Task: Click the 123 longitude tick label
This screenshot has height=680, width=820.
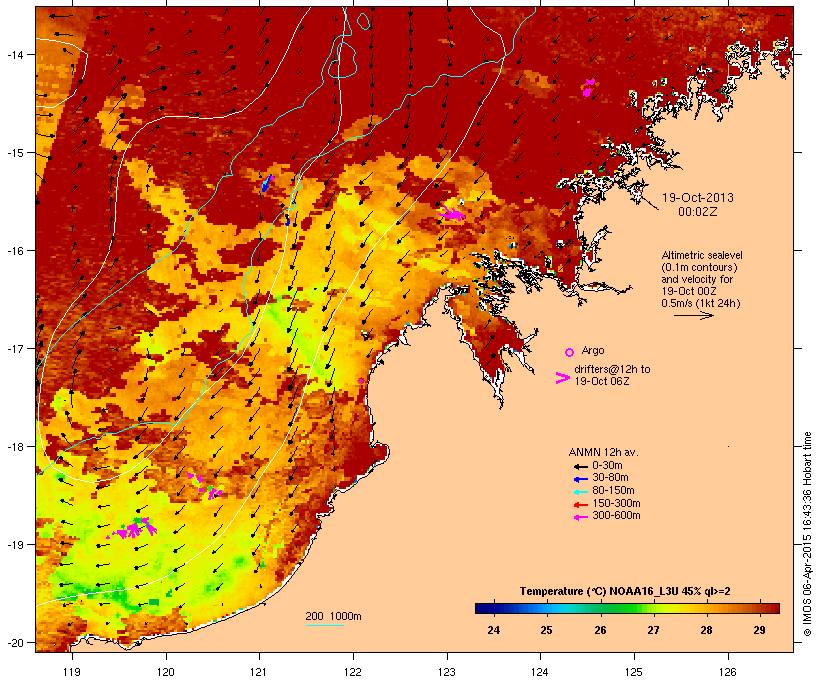Action: click(447, 672)
